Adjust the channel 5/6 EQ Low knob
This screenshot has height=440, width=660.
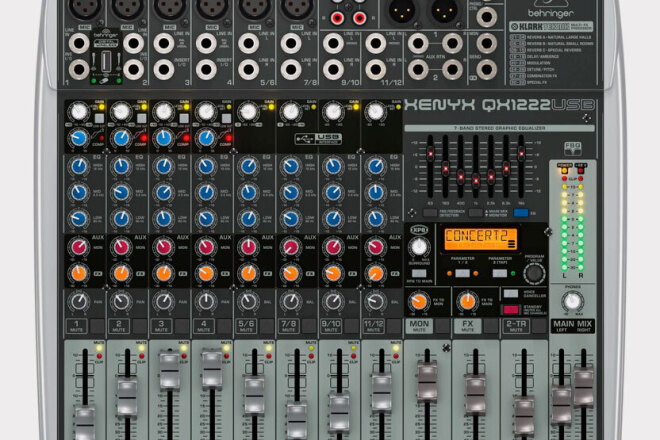tap(248, 219)
